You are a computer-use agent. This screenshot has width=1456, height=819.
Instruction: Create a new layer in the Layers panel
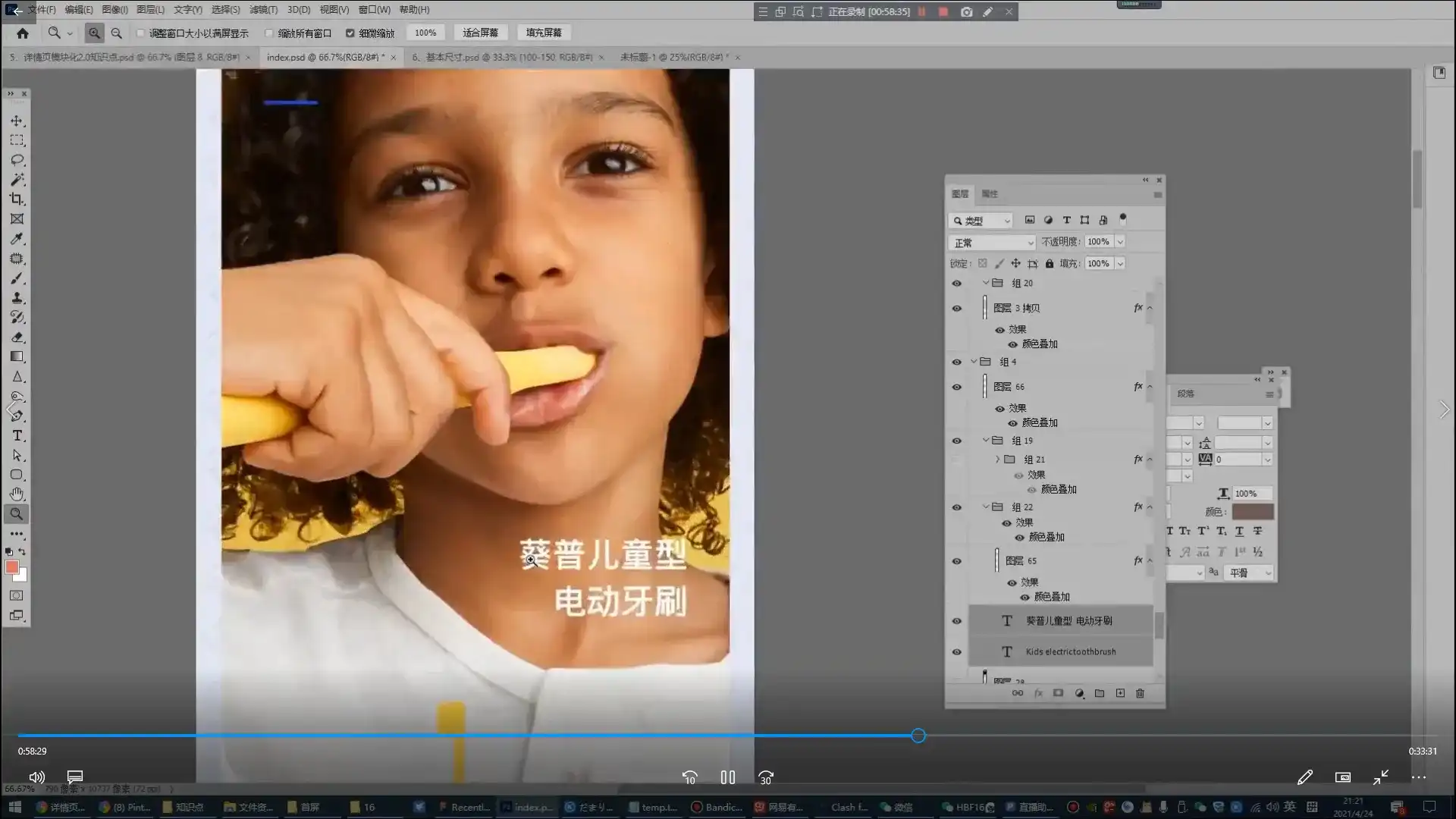(1119, 692)
